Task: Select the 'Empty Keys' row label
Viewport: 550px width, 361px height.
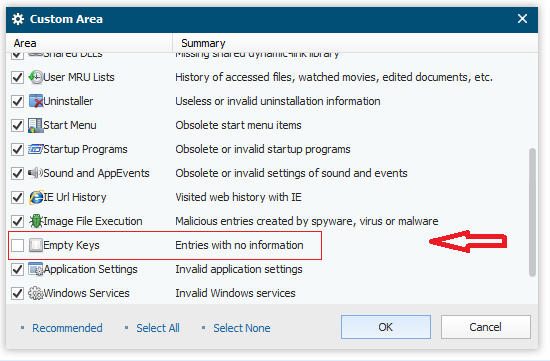Action: pyautogui.click(x=71, y=245)
